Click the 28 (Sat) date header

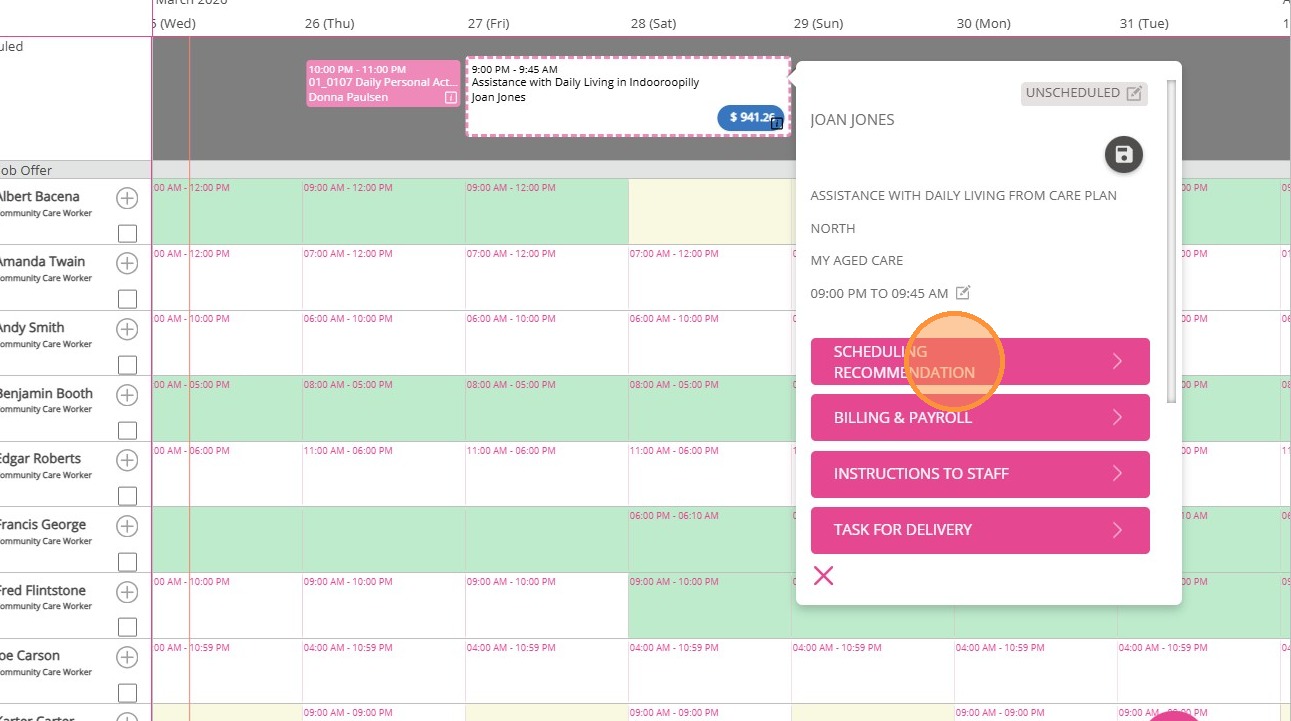click(653, 23)
